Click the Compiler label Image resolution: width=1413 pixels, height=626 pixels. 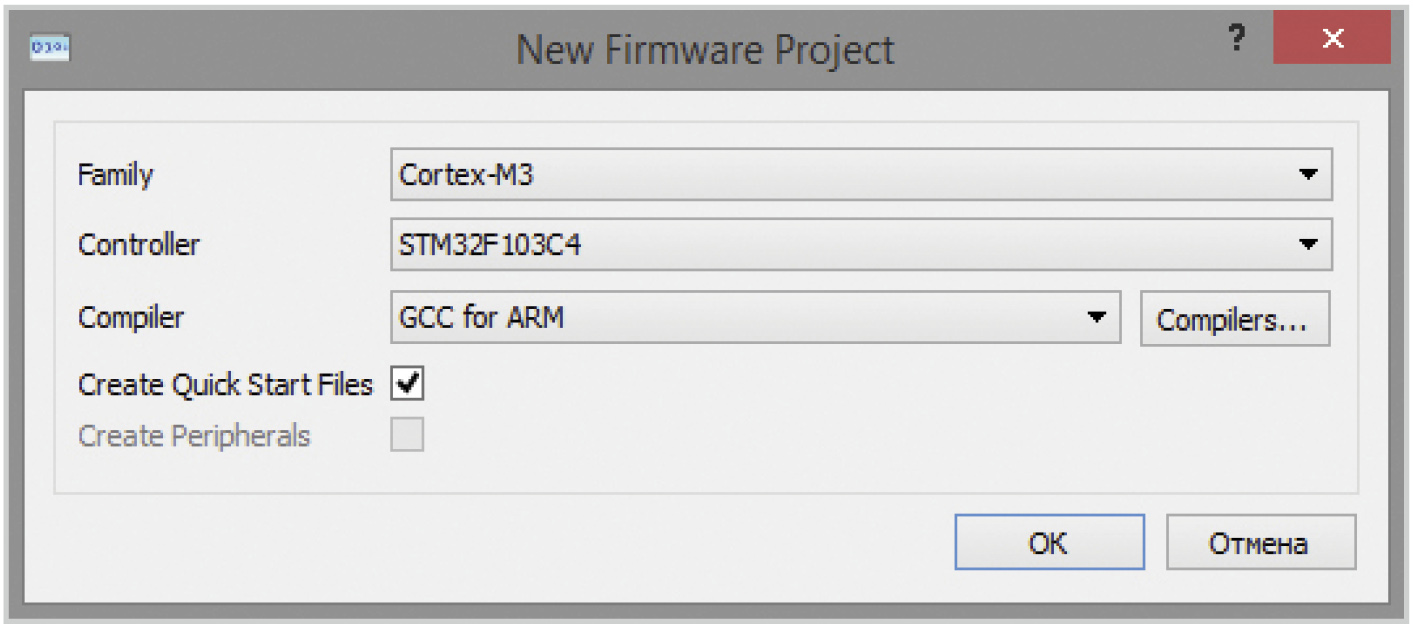tap(131, 319)
